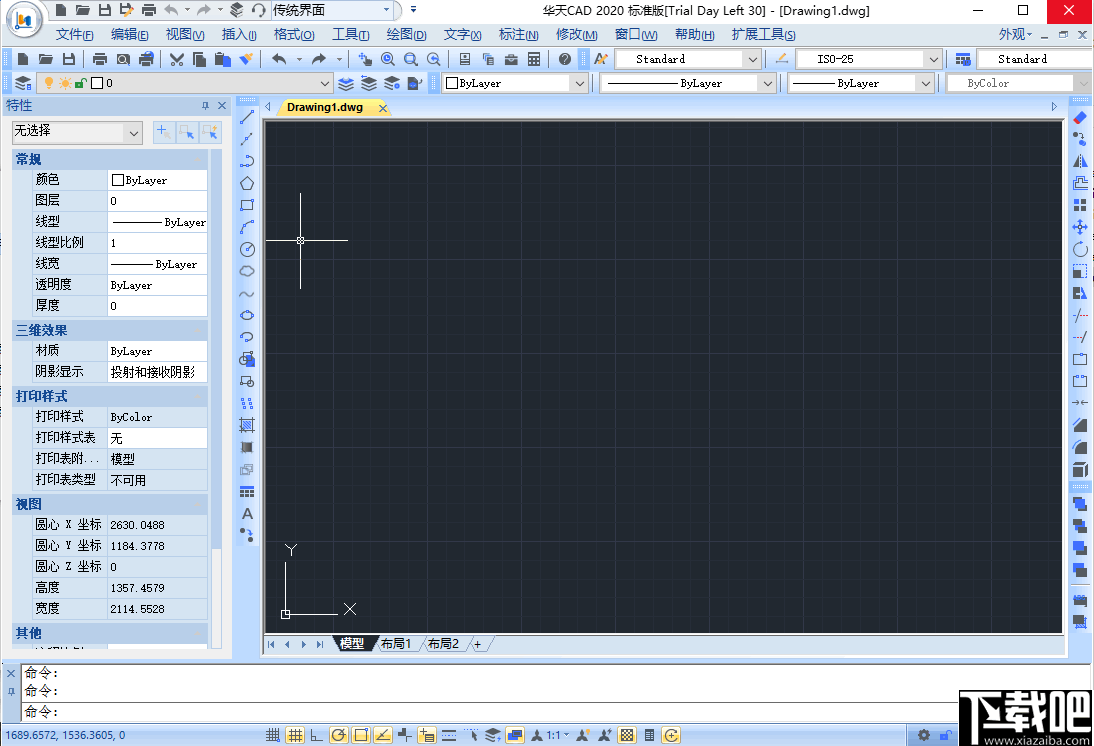Select the Circle drawing tool

coord(247,249)
